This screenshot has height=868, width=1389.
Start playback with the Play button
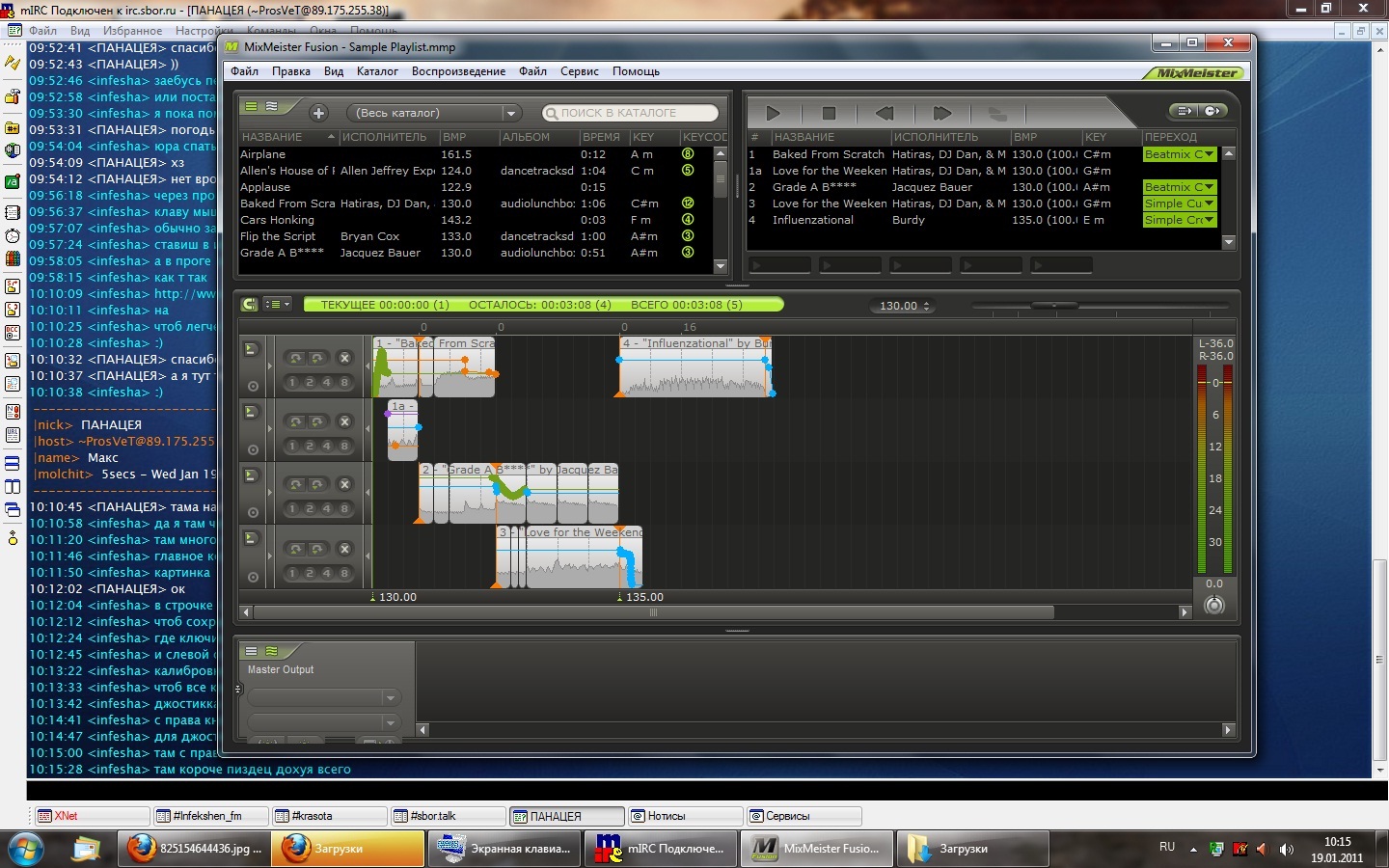[x=773, y=113]
